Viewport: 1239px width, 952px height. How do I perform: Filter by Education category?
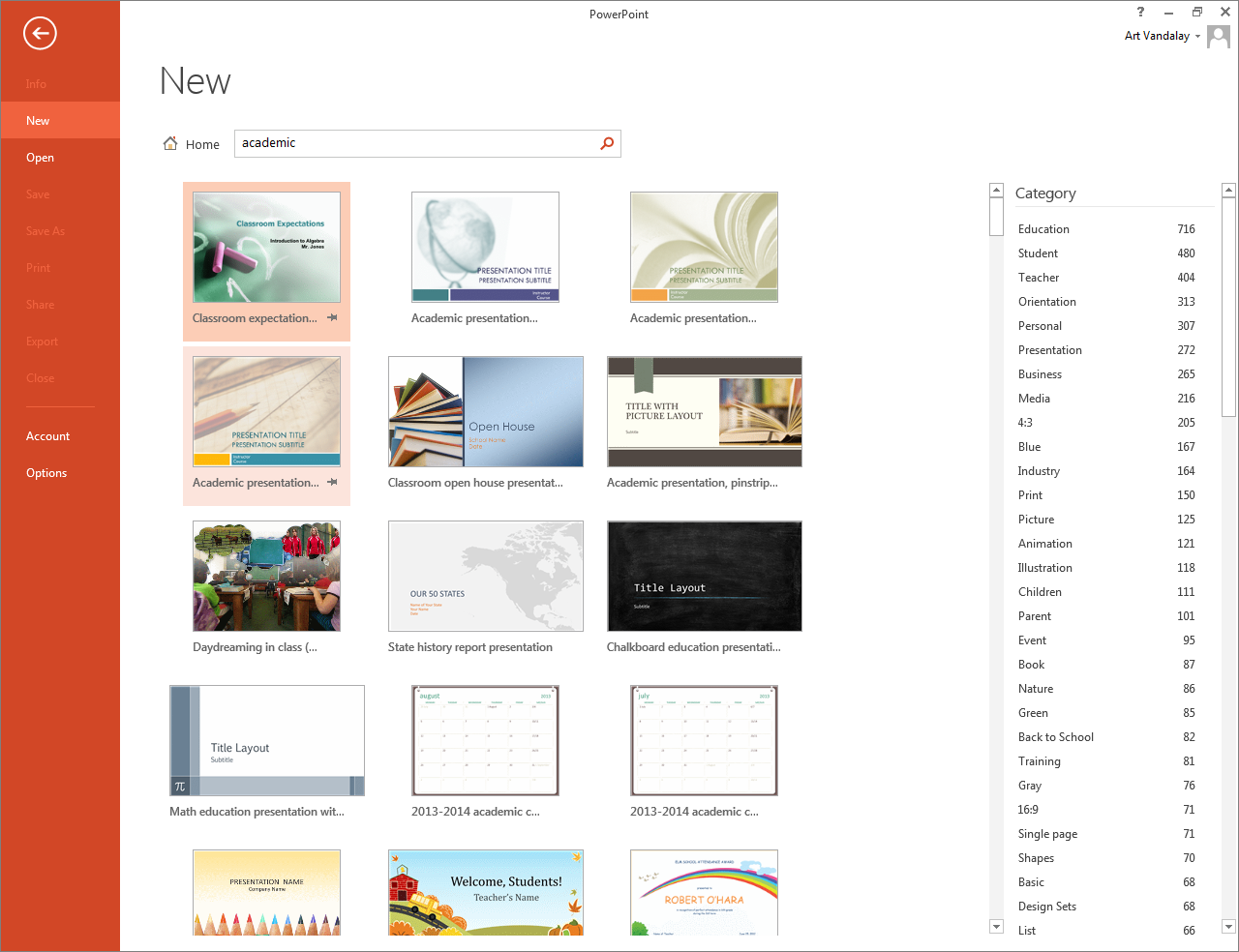point(1106,229)
